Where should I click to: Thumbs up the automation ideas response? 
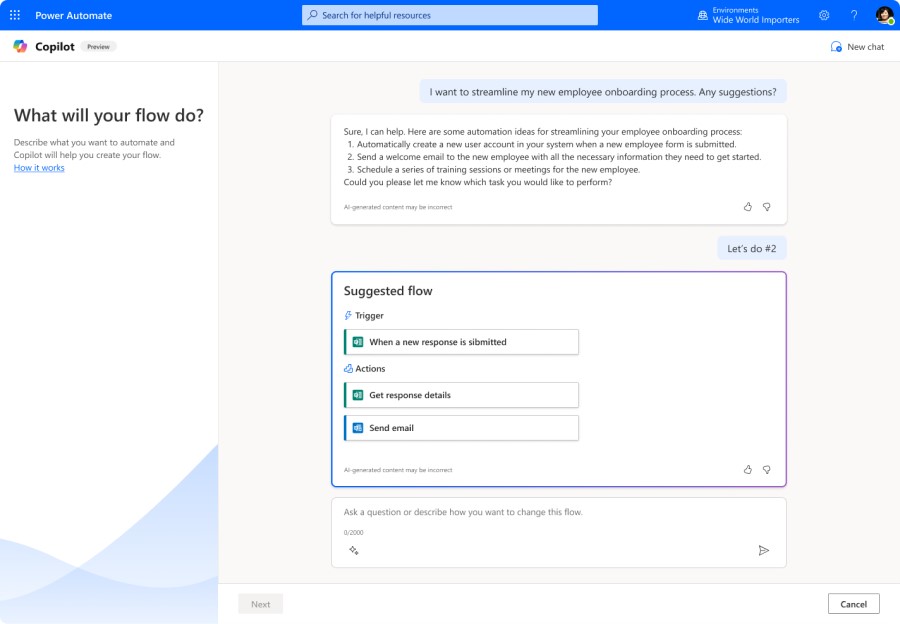coord(748,205)
